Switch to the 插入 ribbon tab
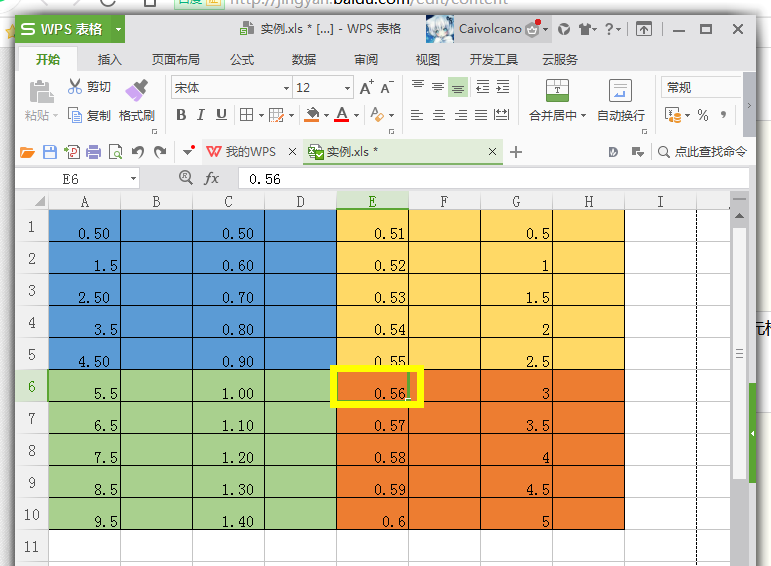 point(110,60)
